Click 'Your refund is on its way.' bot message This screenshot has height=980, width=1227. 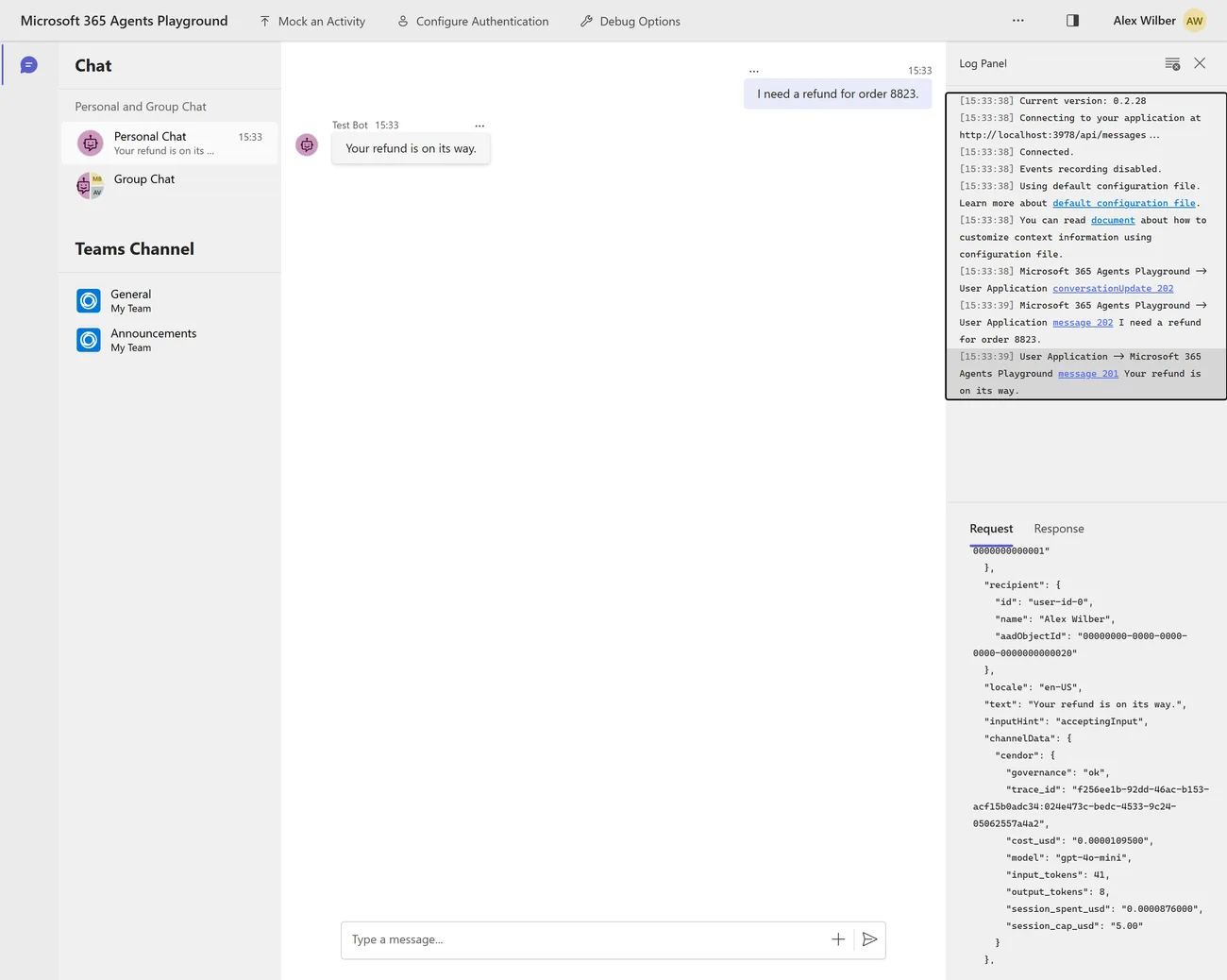tap(411, 148)
